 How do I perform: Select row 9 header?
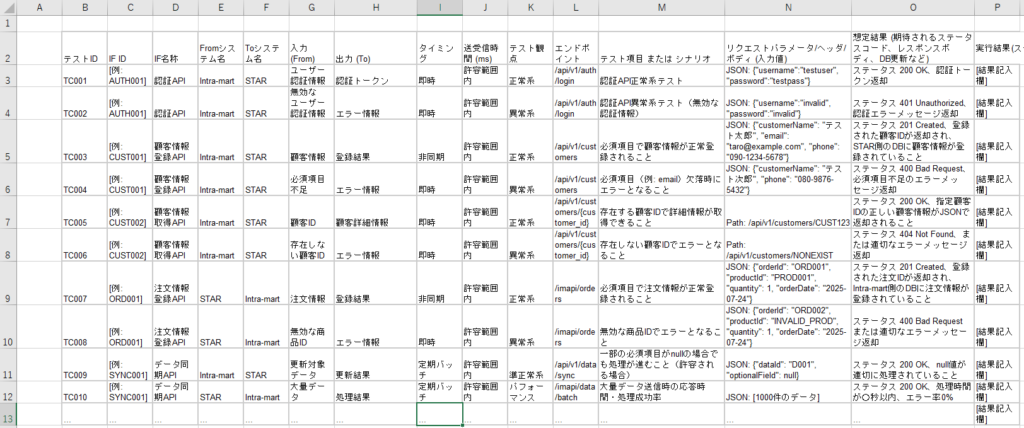pos(7,283)
